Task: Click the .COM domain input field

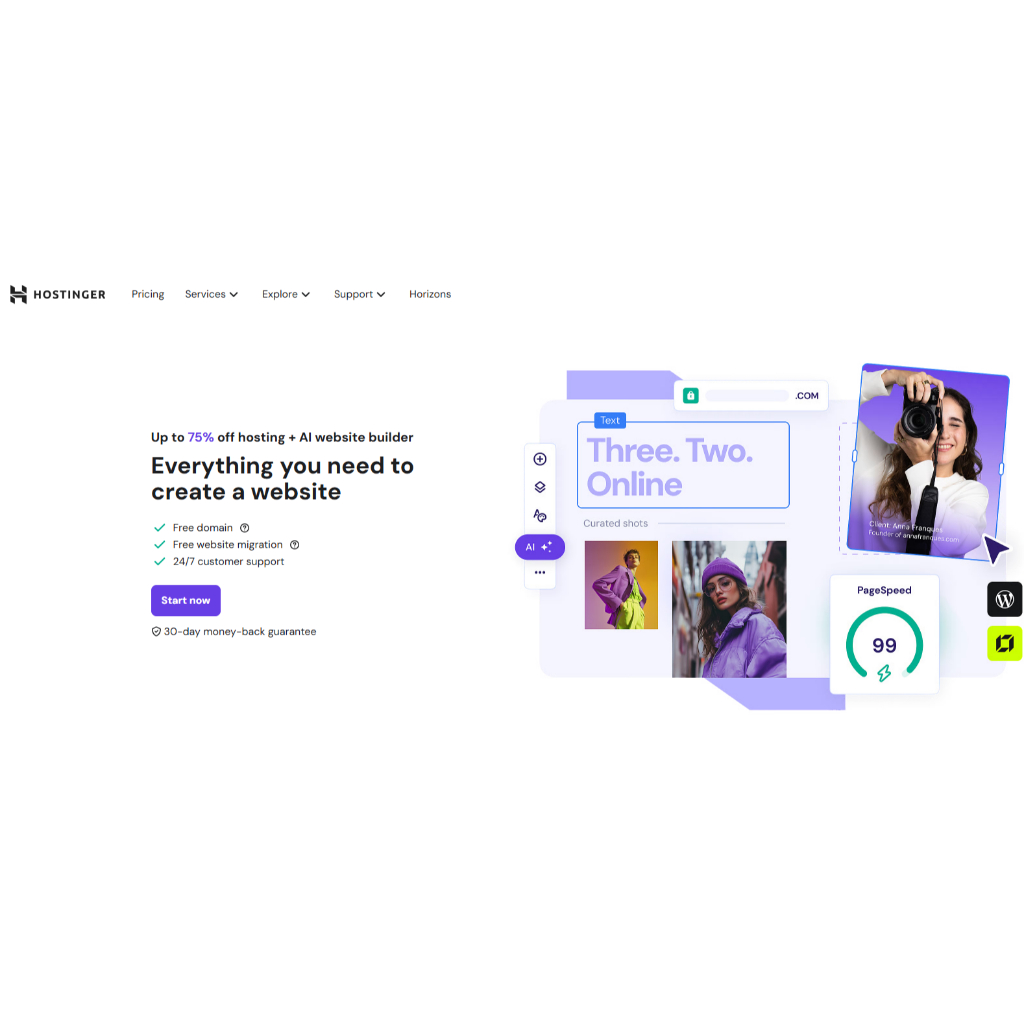Action: (x=750, y=396)
